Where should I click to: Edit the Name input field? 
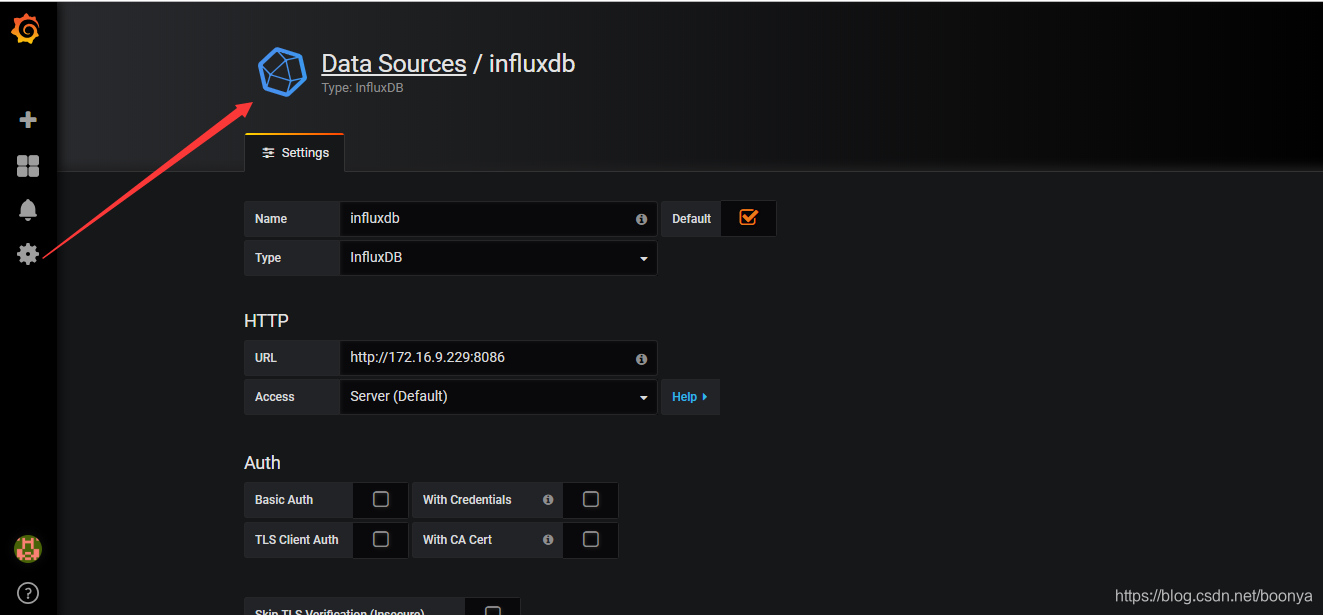click(498, 218)
